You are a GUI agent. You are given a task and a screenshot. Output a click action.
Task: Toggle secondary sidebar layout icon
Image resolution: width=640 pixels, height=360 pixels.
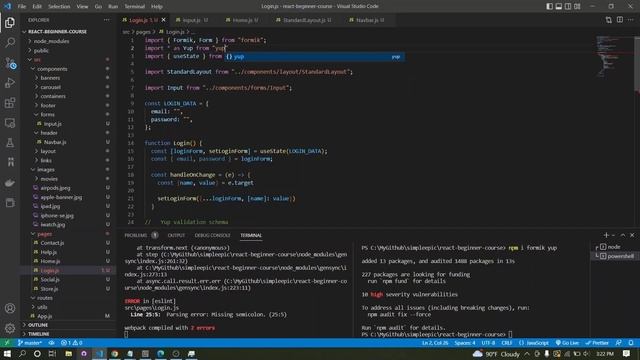tap(568, 6)
